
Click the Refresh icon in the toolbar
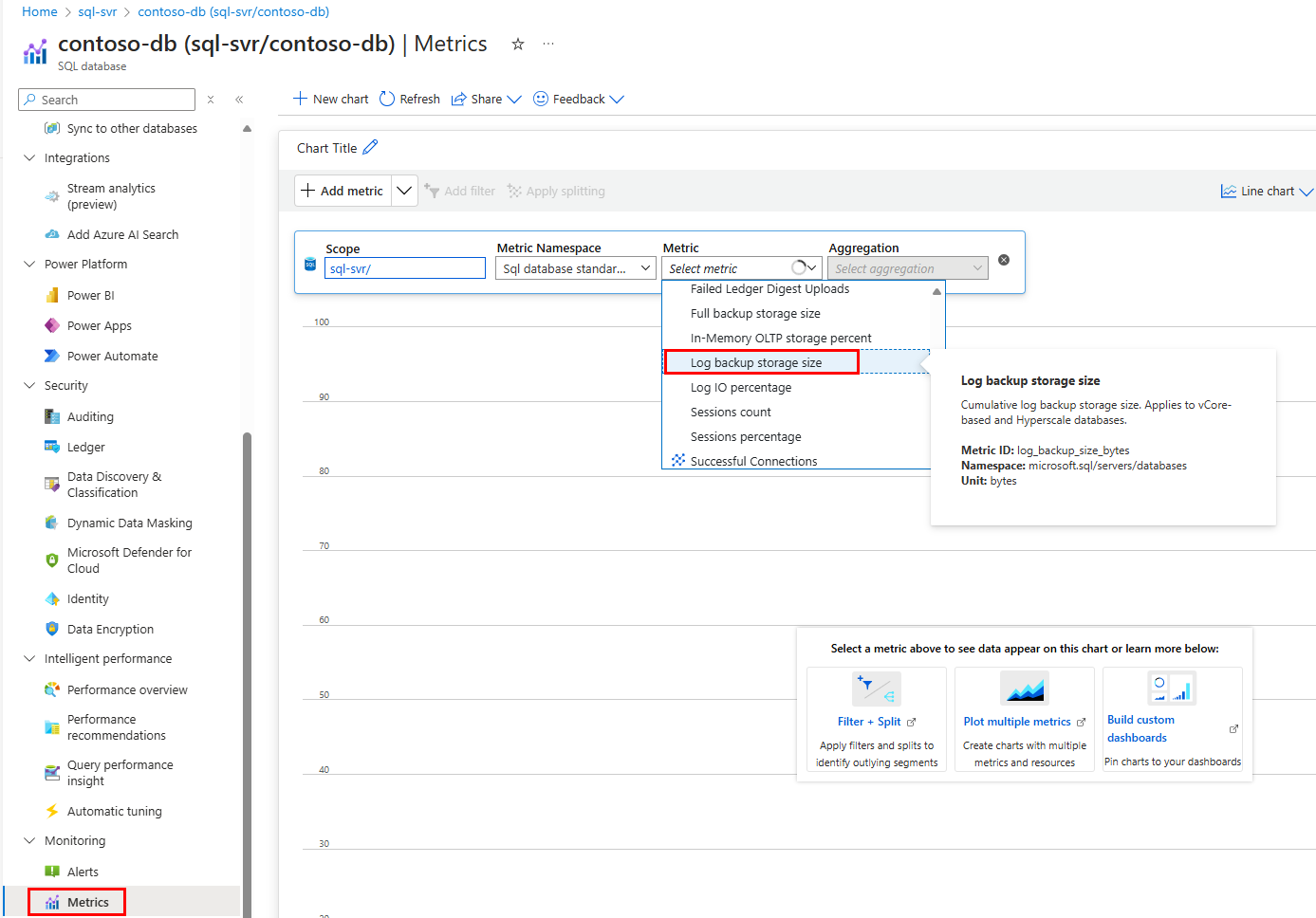click(387, 99)
